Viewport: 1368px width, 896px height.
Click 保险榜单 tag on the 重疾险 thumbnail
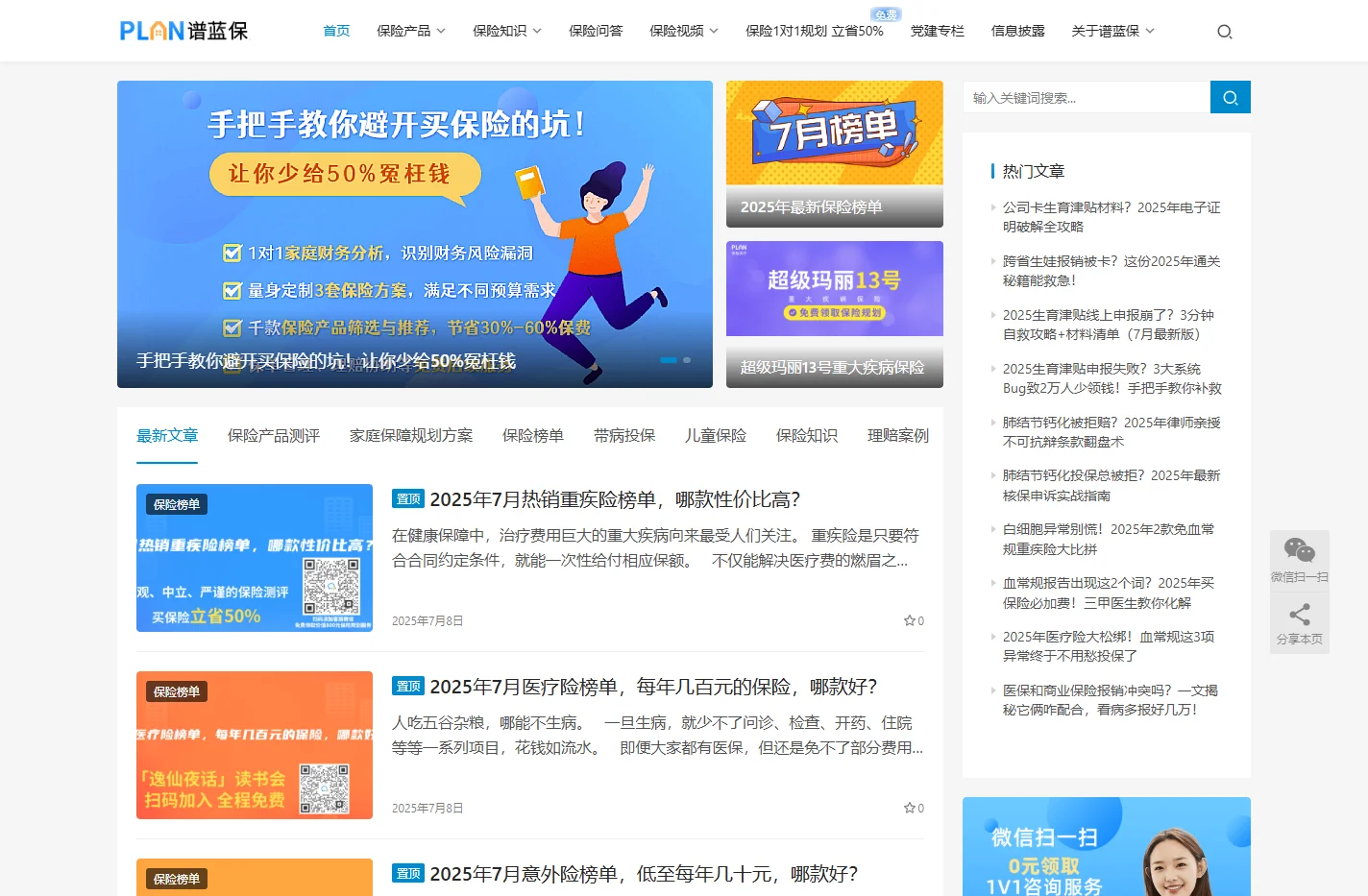[x=177, y=504]
